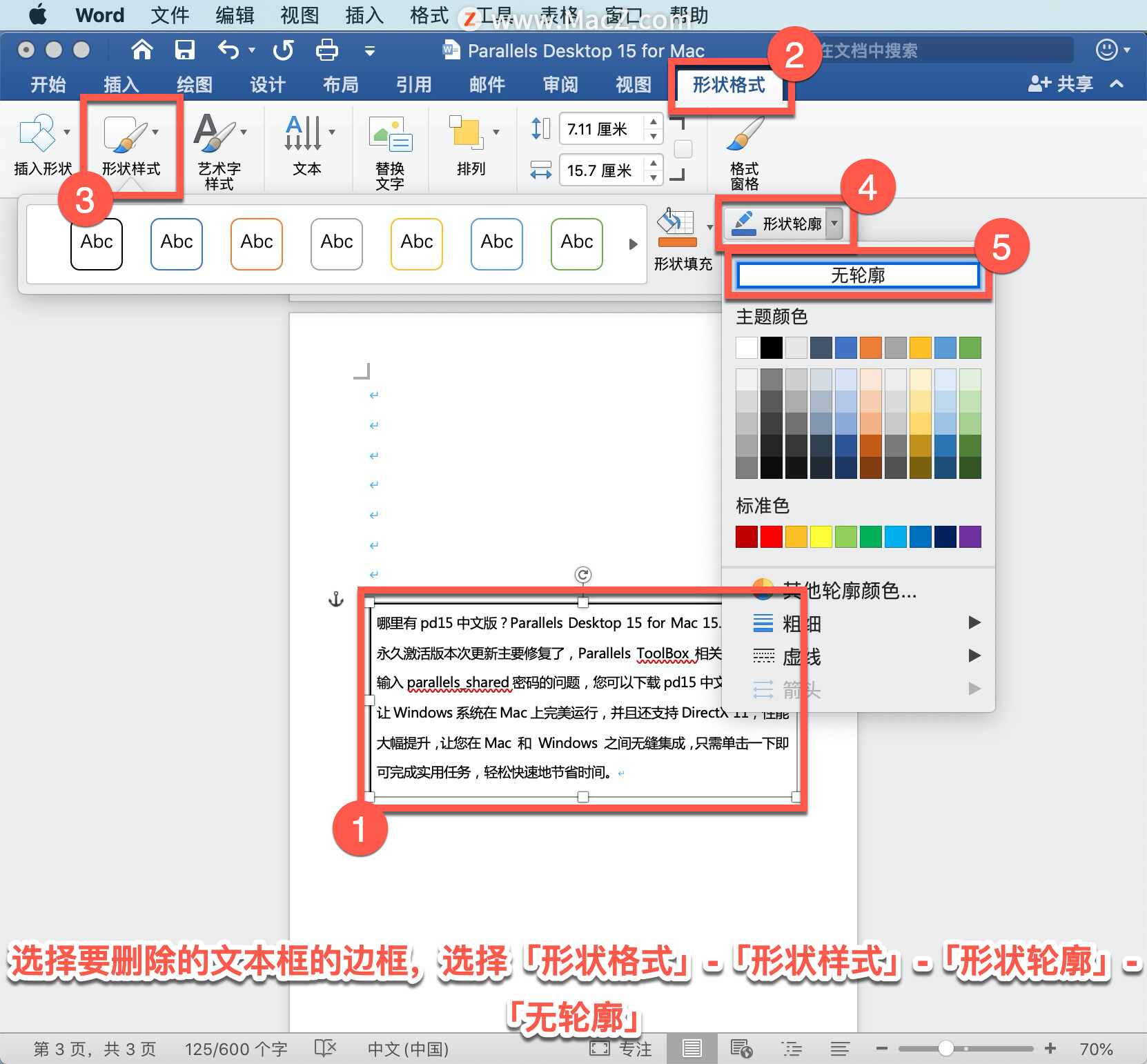Select the orange theme color swatch
The width and height of the screenshot is (1147, 1064).
coord(871,347)
